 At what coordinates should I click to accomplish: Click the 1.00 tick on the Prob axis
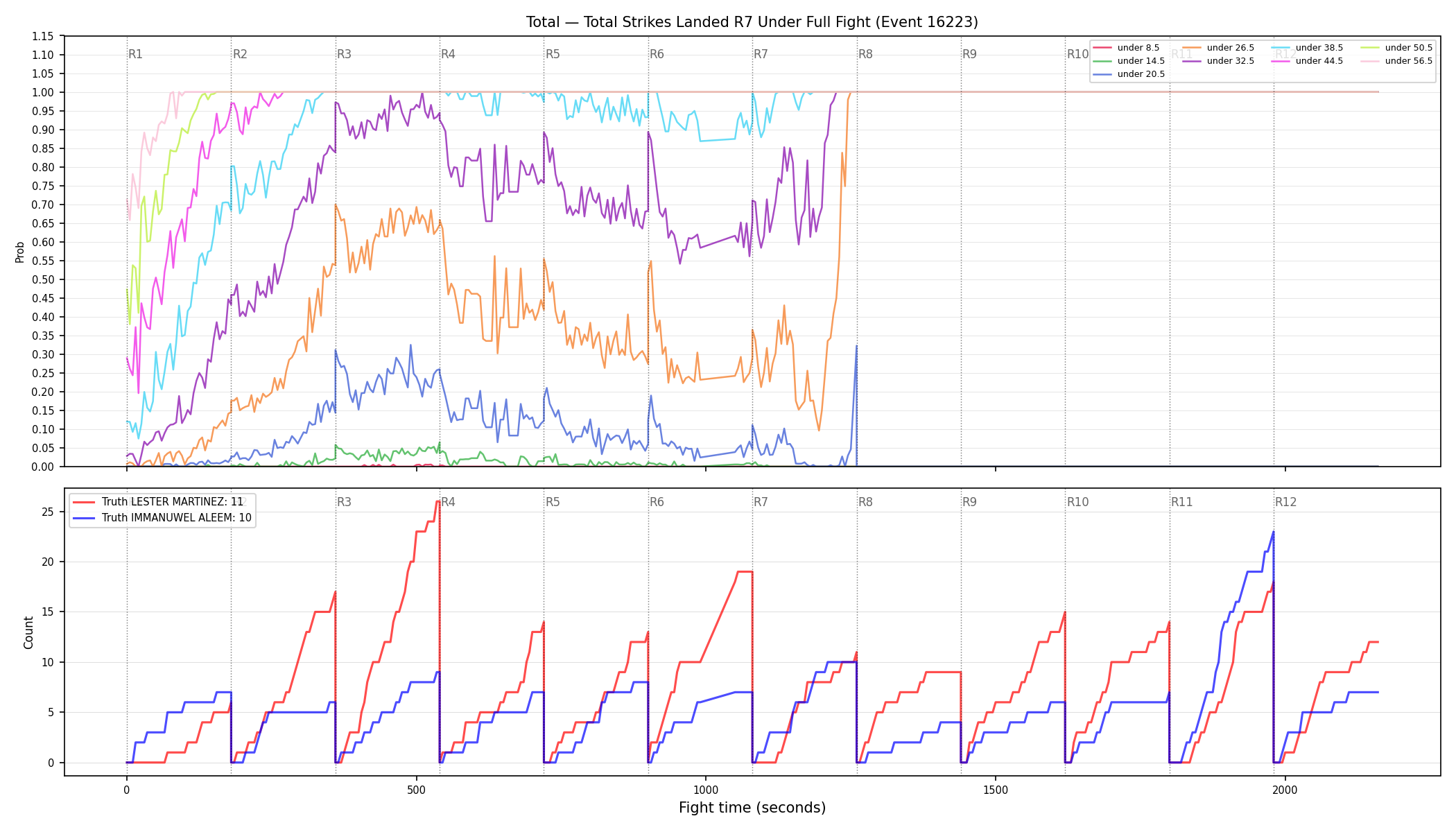[x=43, y=92]
